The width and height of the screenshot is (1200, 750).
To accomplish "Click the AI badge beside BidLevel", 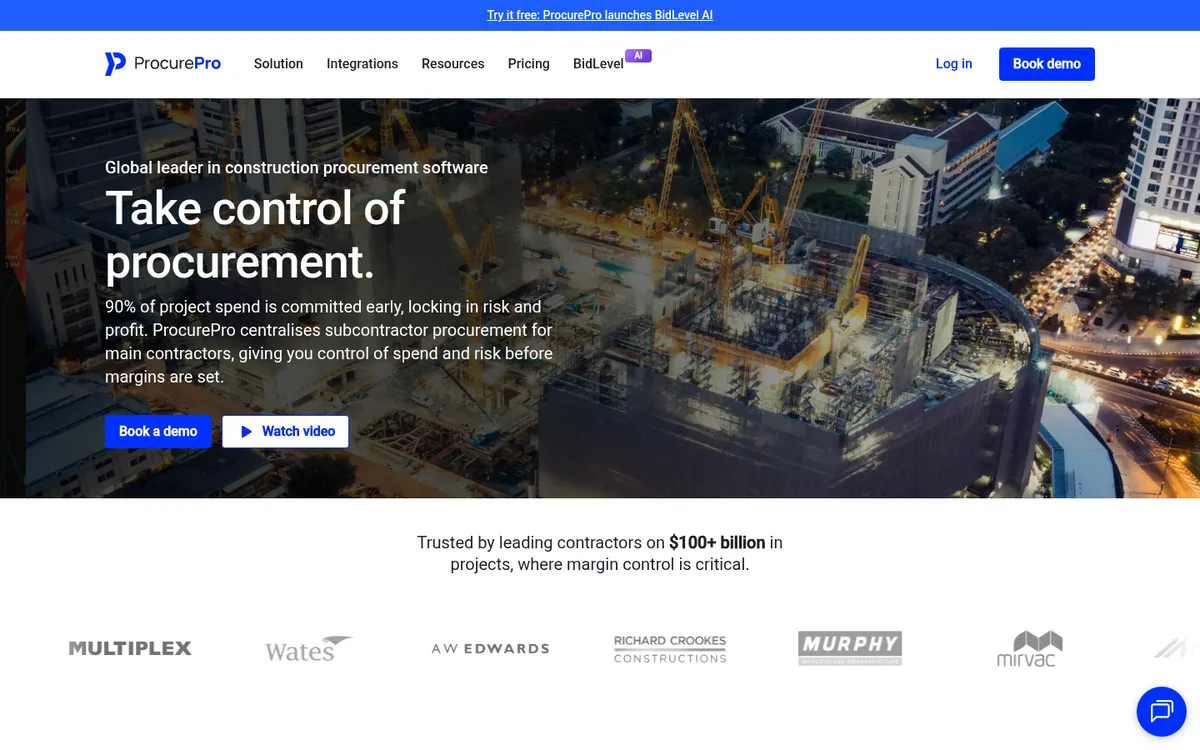I will coord(638,56).
